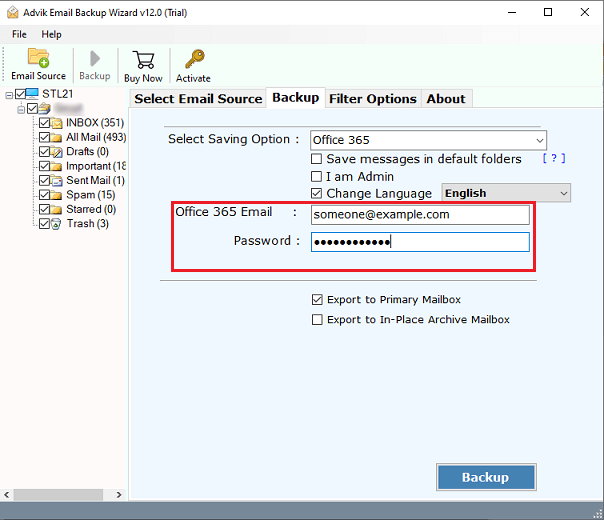This screenshot has height=520, width=604.
Task: Click the folder tree scroll right arrow
Action: click(x=119, y=495)
